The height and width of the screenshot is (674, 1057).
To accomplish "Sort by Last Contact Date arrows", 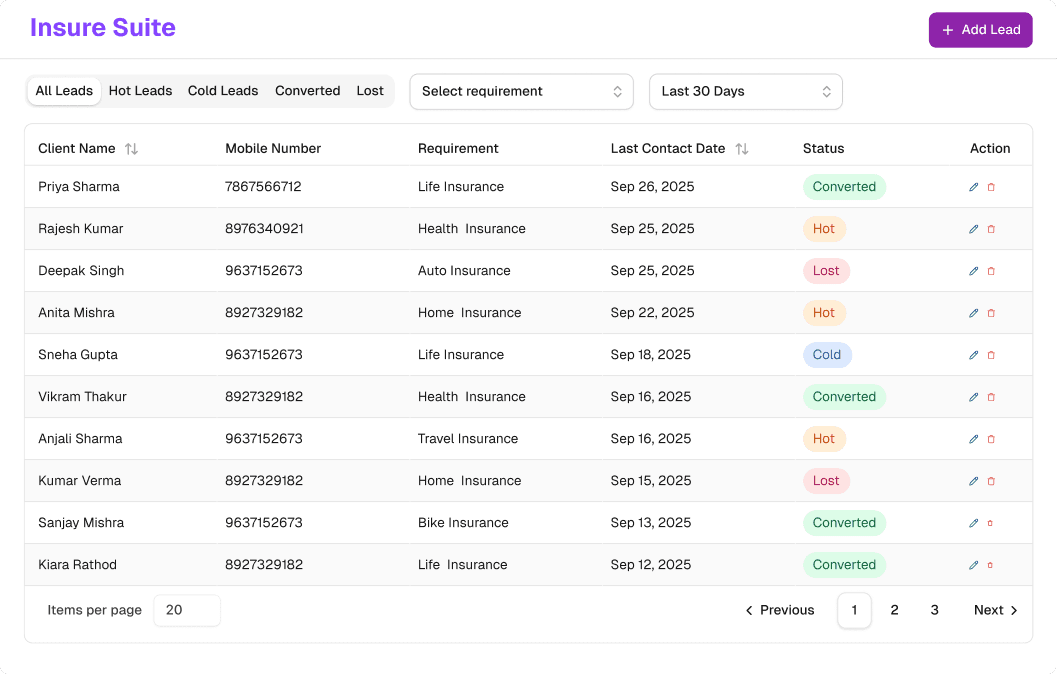I will pyautogui.click(x=742, y=148).
